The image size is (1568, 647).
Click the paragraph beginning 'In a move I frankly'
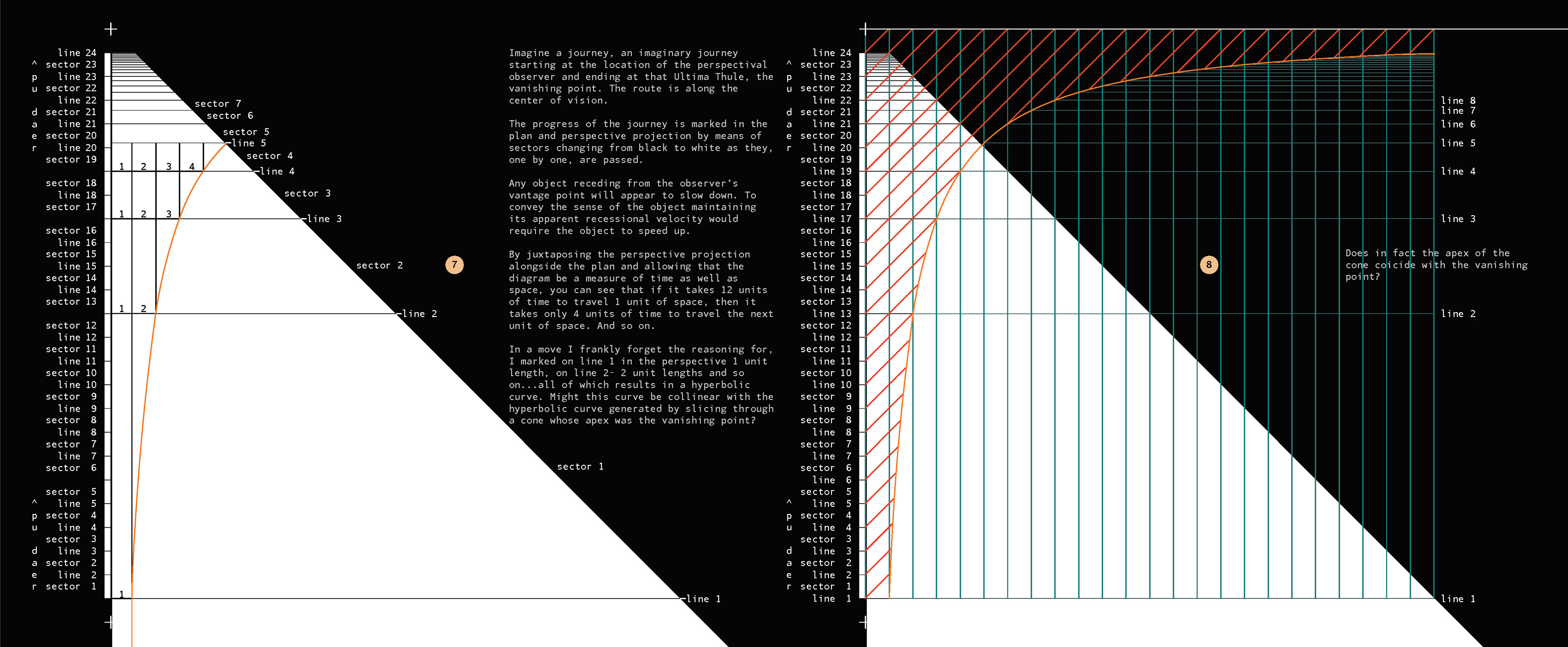point(640,385)
